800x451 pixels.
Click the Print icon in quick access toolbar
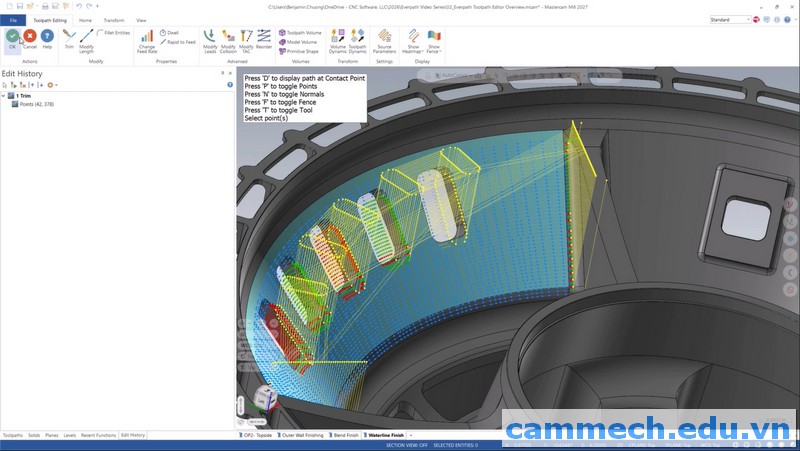click(45, 6)
